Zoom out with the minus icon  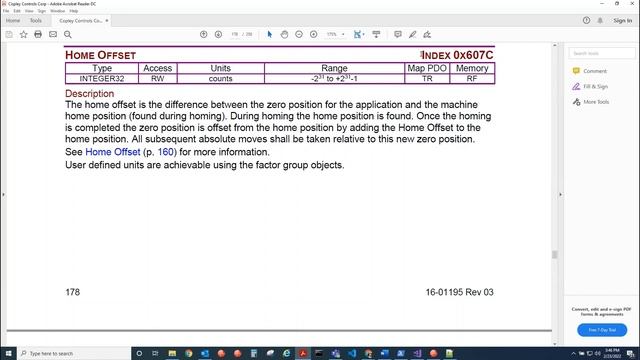pyautogui.click(x=299, y=34)
